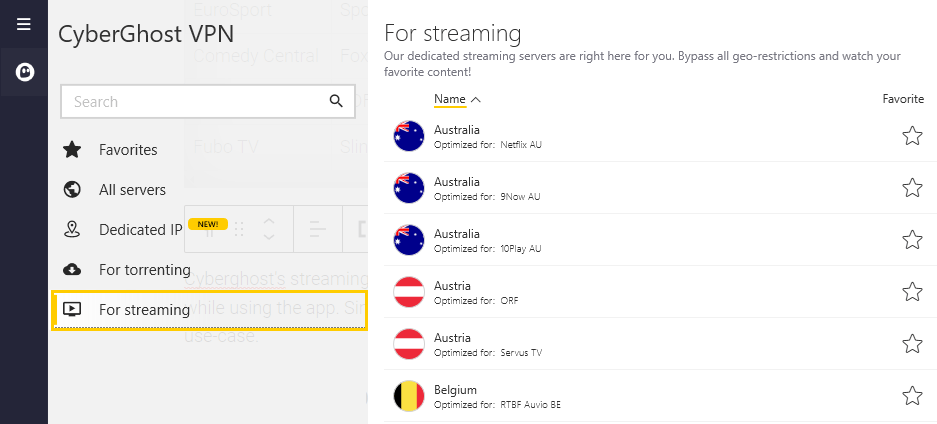The image size is (937, 424).
Task: Click the search magnifier icon
Action: 336,101
